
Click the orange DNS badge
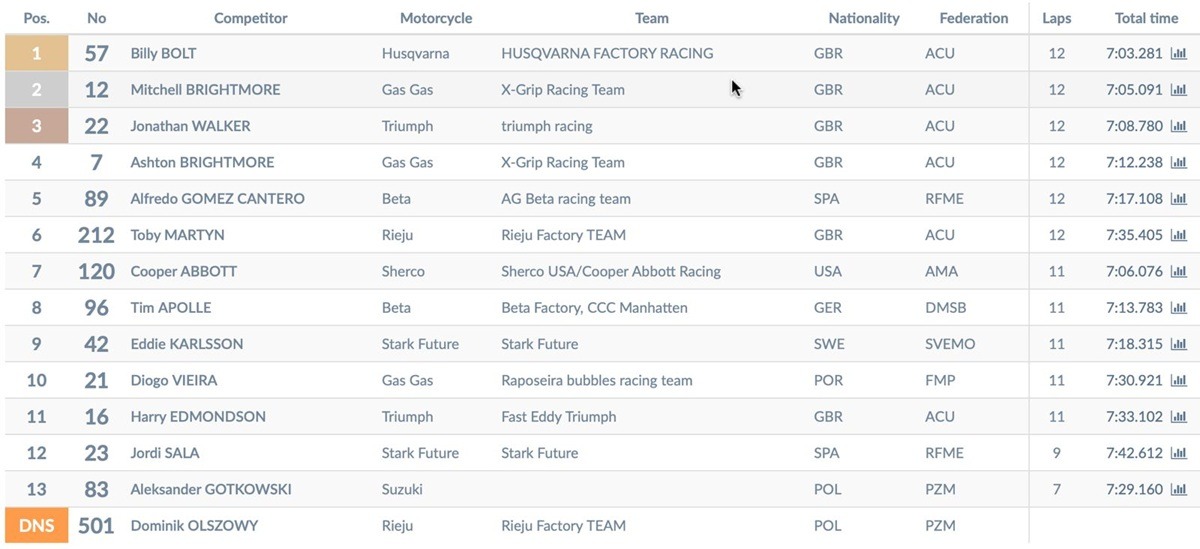36,526
